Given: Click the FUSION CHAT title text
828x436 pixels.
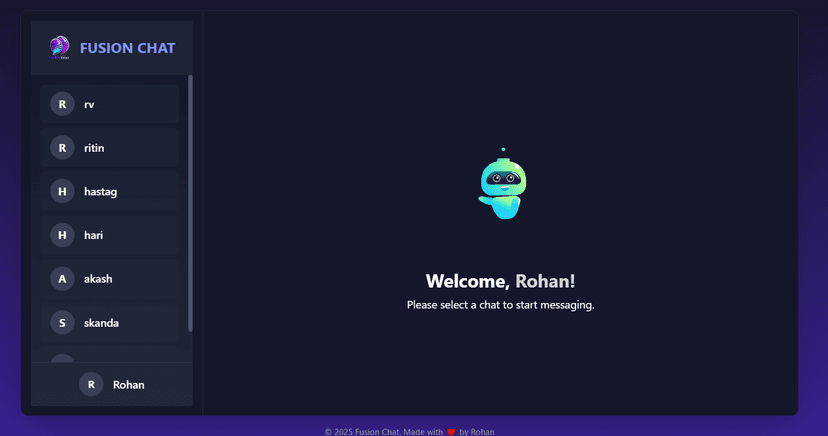Looking at the screenshot, I should pyautogui.click(x=127, y=48).
